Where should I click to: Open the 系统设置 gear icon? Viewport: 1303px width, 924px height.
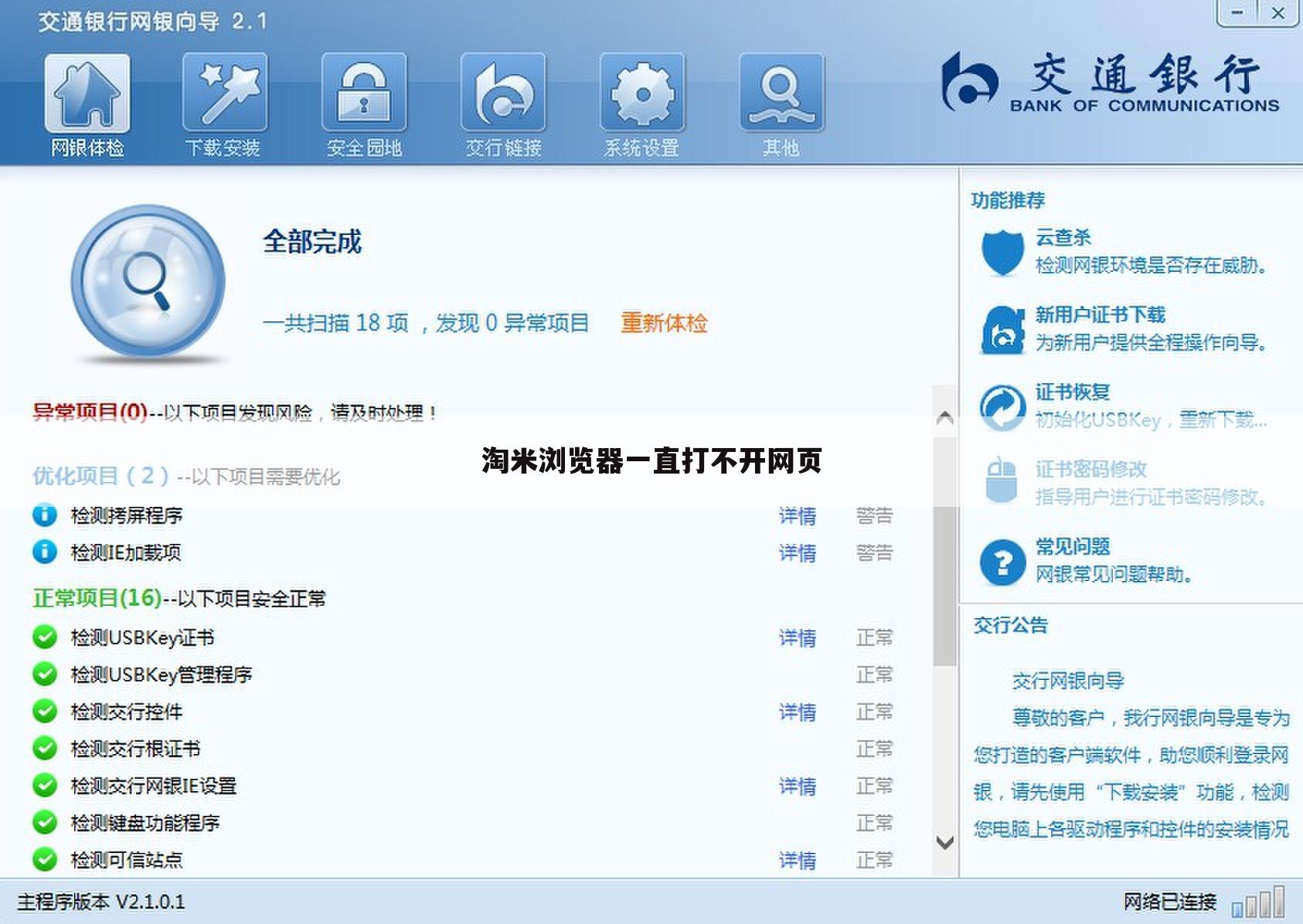coord(642,93)
